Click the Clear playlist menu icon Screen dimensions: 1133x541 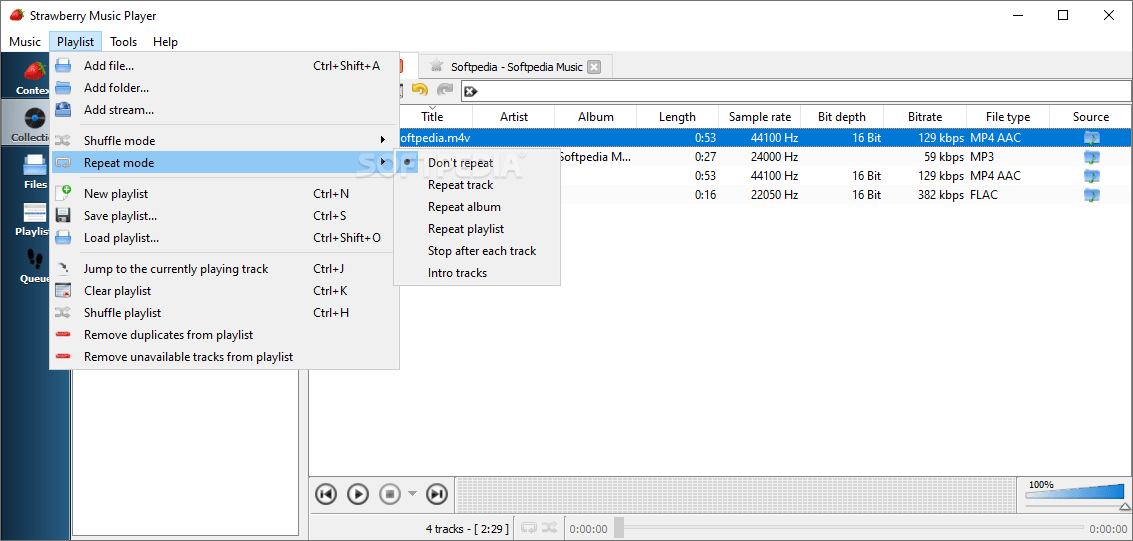[x=64, y=291]
